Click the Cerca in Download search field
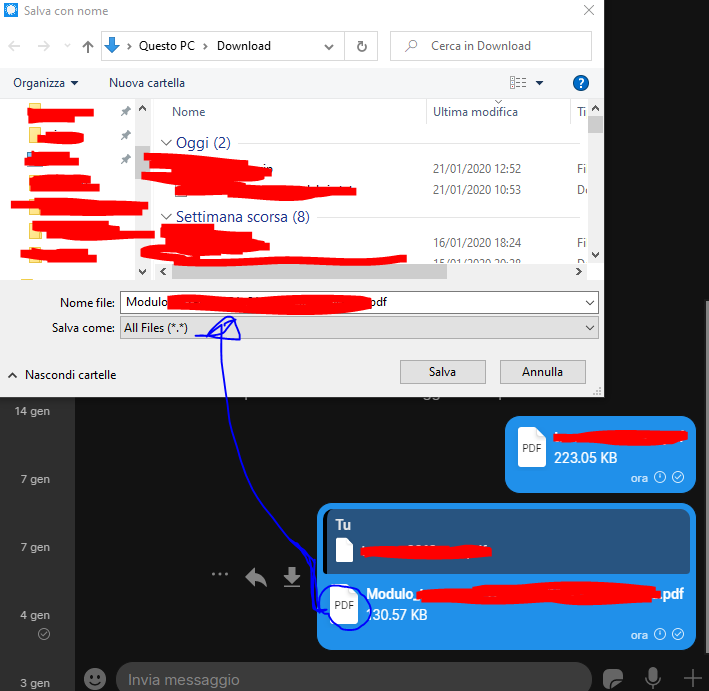 491,46
